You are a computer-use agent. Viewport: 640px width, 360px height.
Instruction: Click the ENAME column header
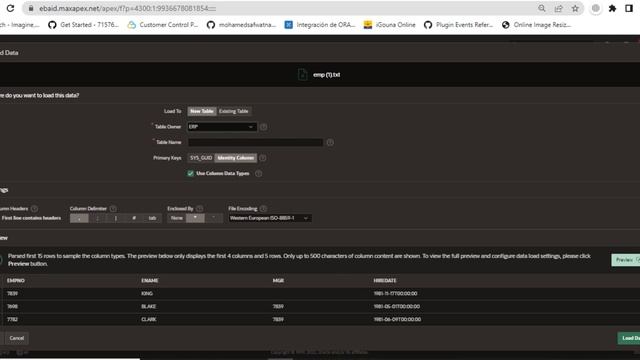click(x=150, y=281)
